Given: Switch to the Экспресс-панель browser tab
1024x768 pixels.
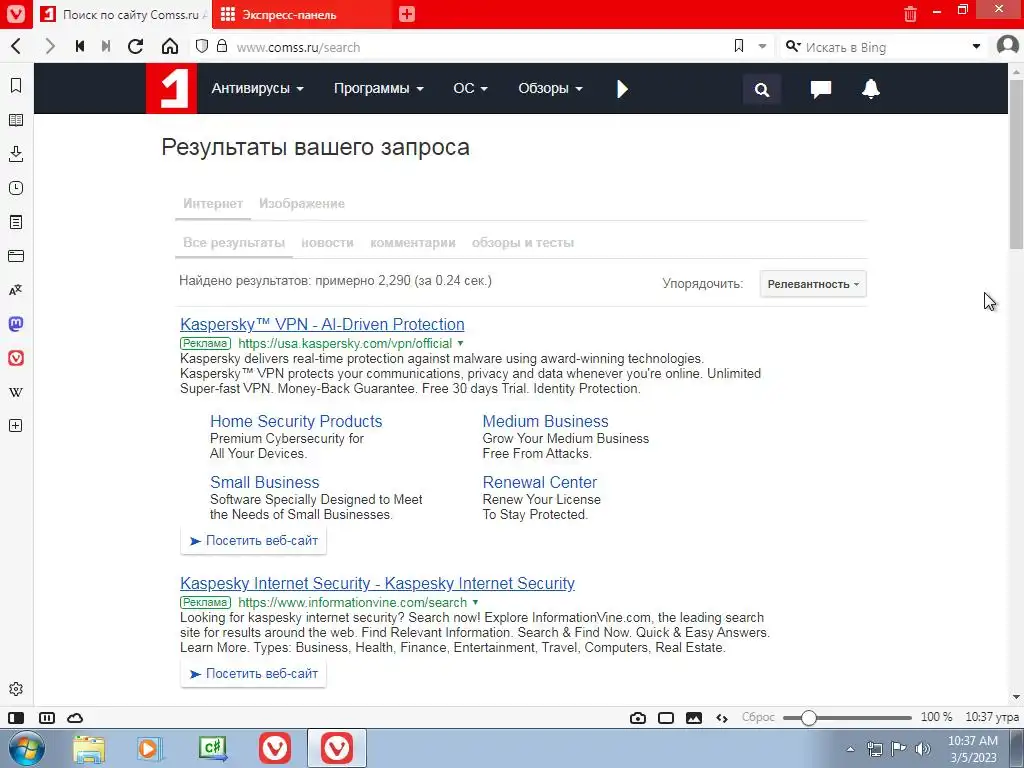Looking at the screenshot, I should click(x=302, y=14).
